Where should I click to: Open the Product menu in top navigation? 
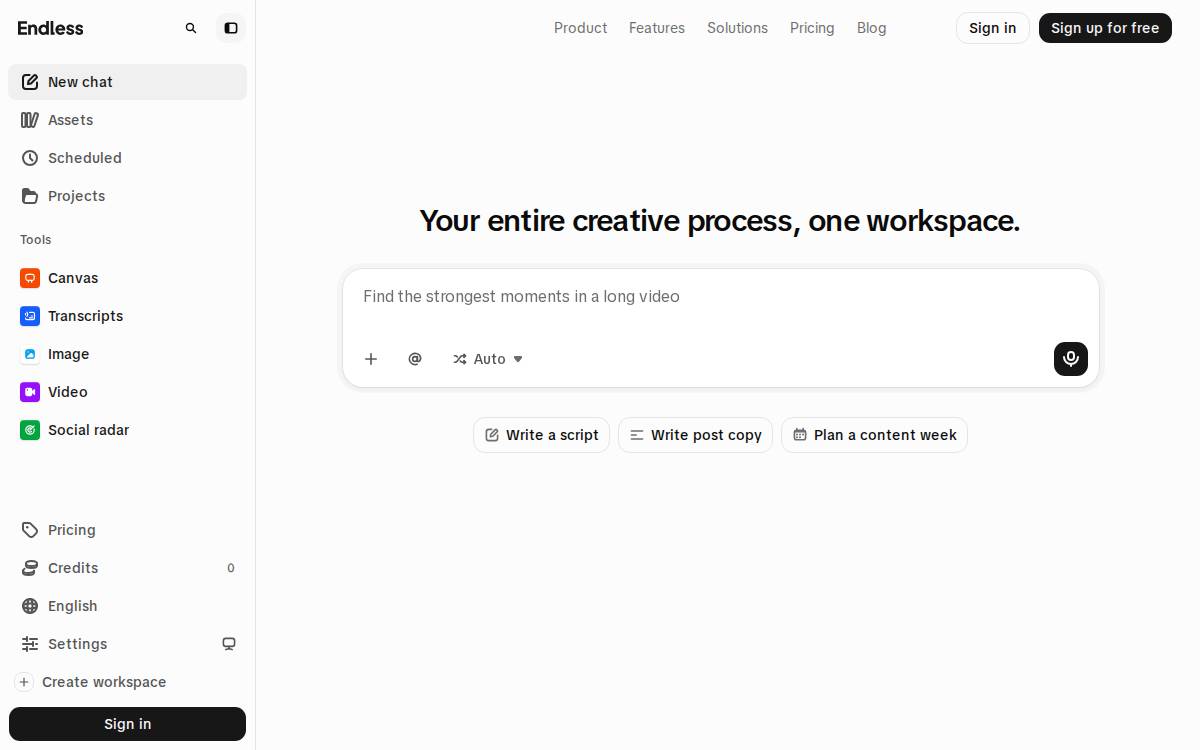(580, 28)
